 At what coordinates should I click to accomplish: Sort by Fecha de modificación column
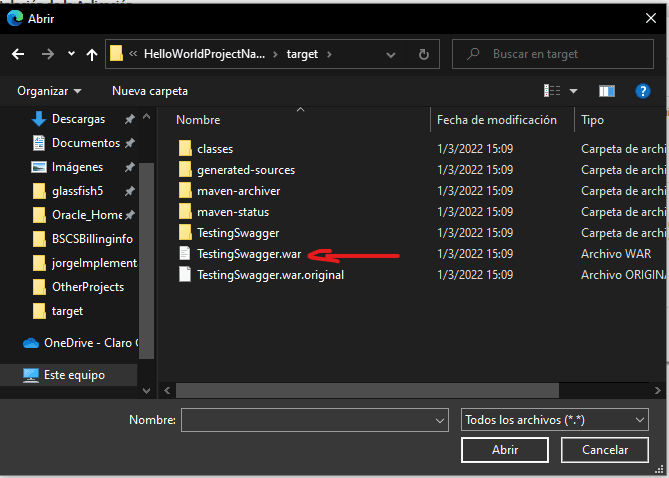[x=497, y=120]
